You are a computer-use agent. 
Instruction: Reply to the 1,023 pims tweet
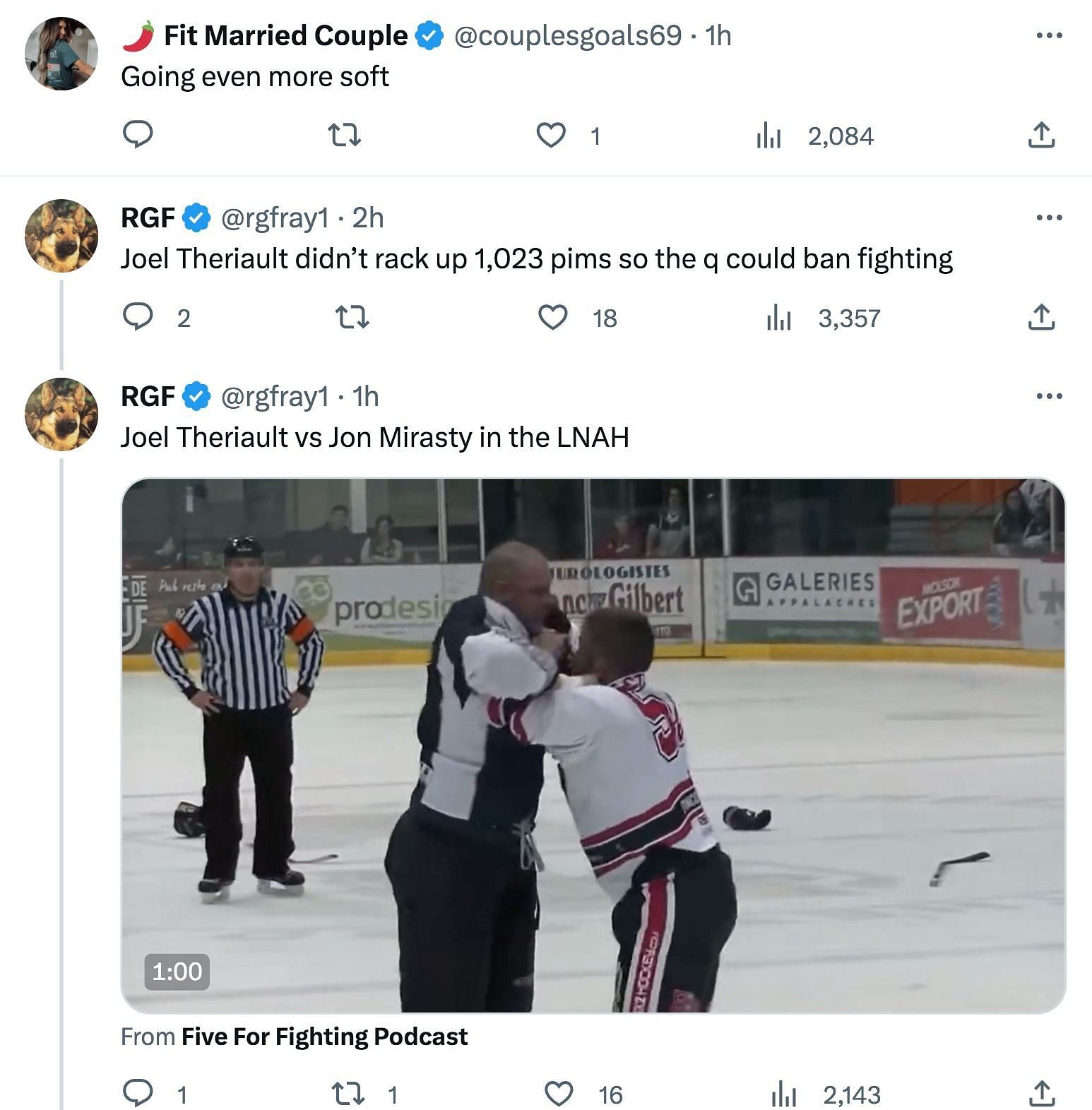138,317
